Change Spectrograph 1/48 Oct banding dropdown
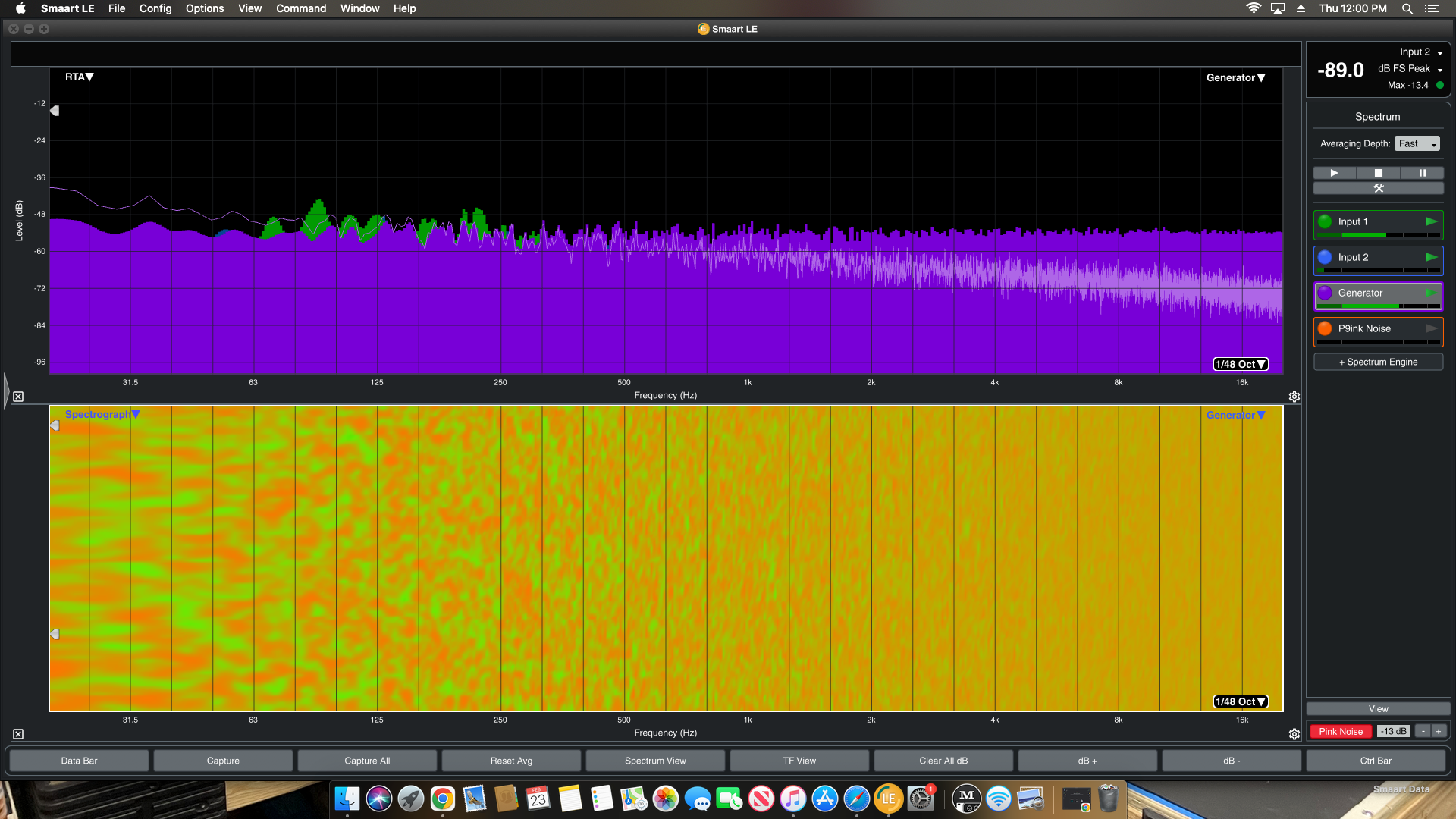 (x=1241, y=701)
